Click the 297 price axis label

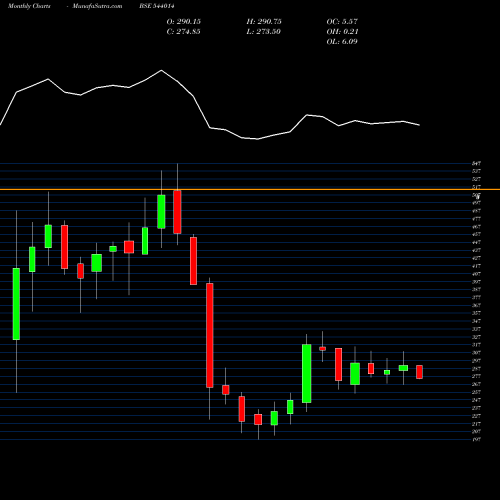point(476,361)
